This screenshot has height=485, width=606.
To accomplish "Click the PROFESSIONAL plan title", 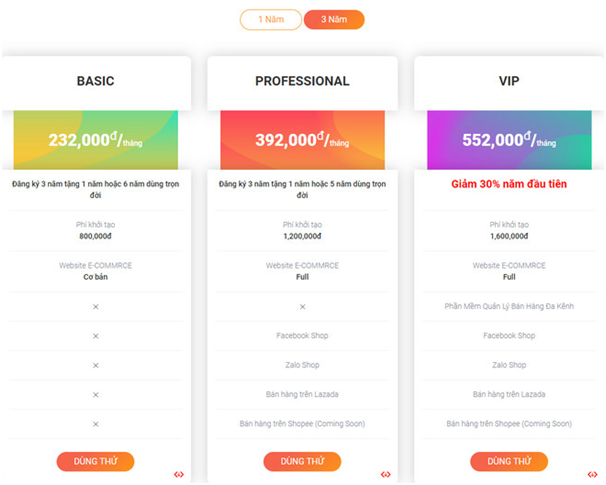I will coord(302,81).
